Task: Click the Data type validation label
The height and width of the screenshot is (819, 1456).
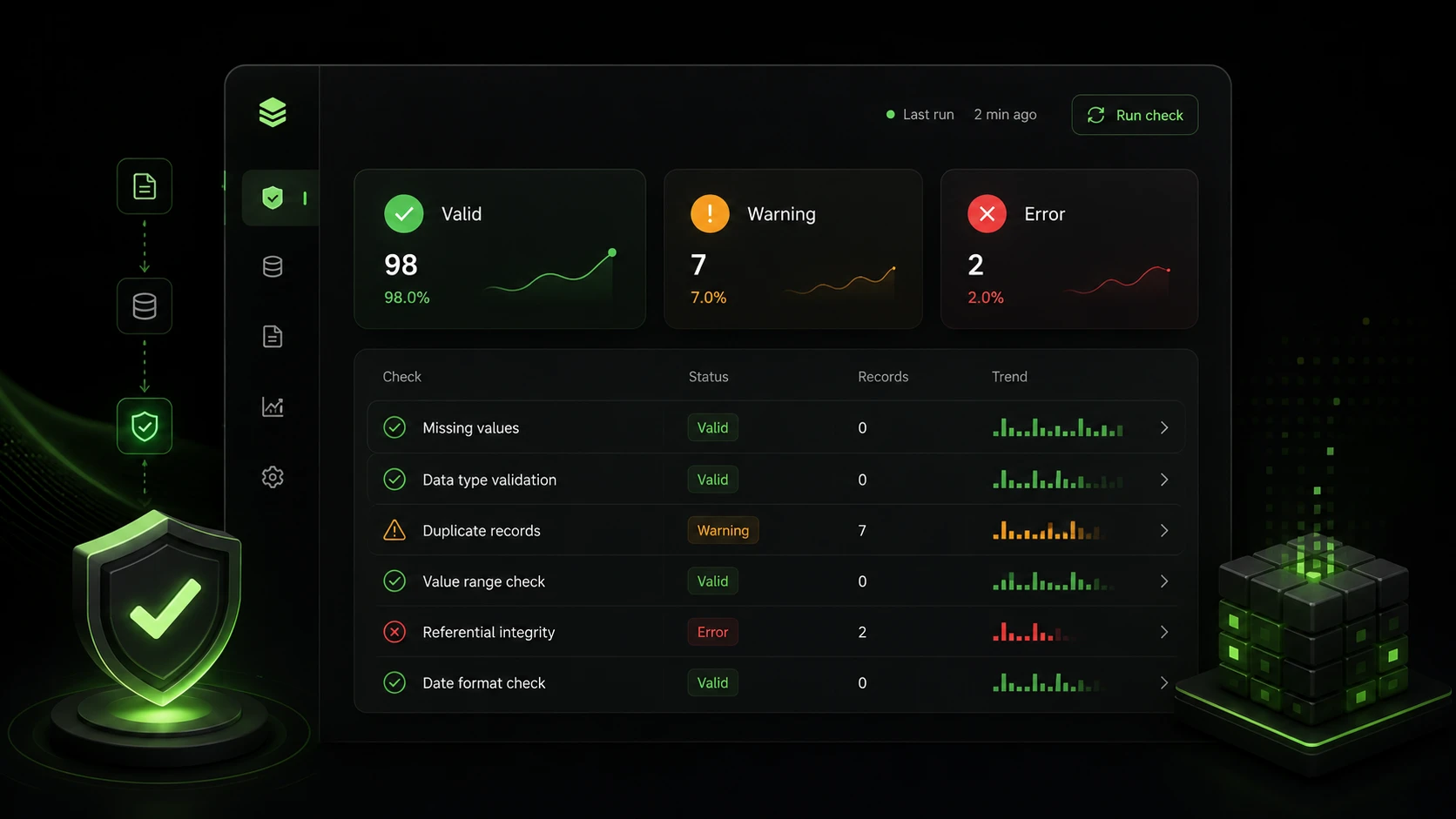Action: click(489, 480)
